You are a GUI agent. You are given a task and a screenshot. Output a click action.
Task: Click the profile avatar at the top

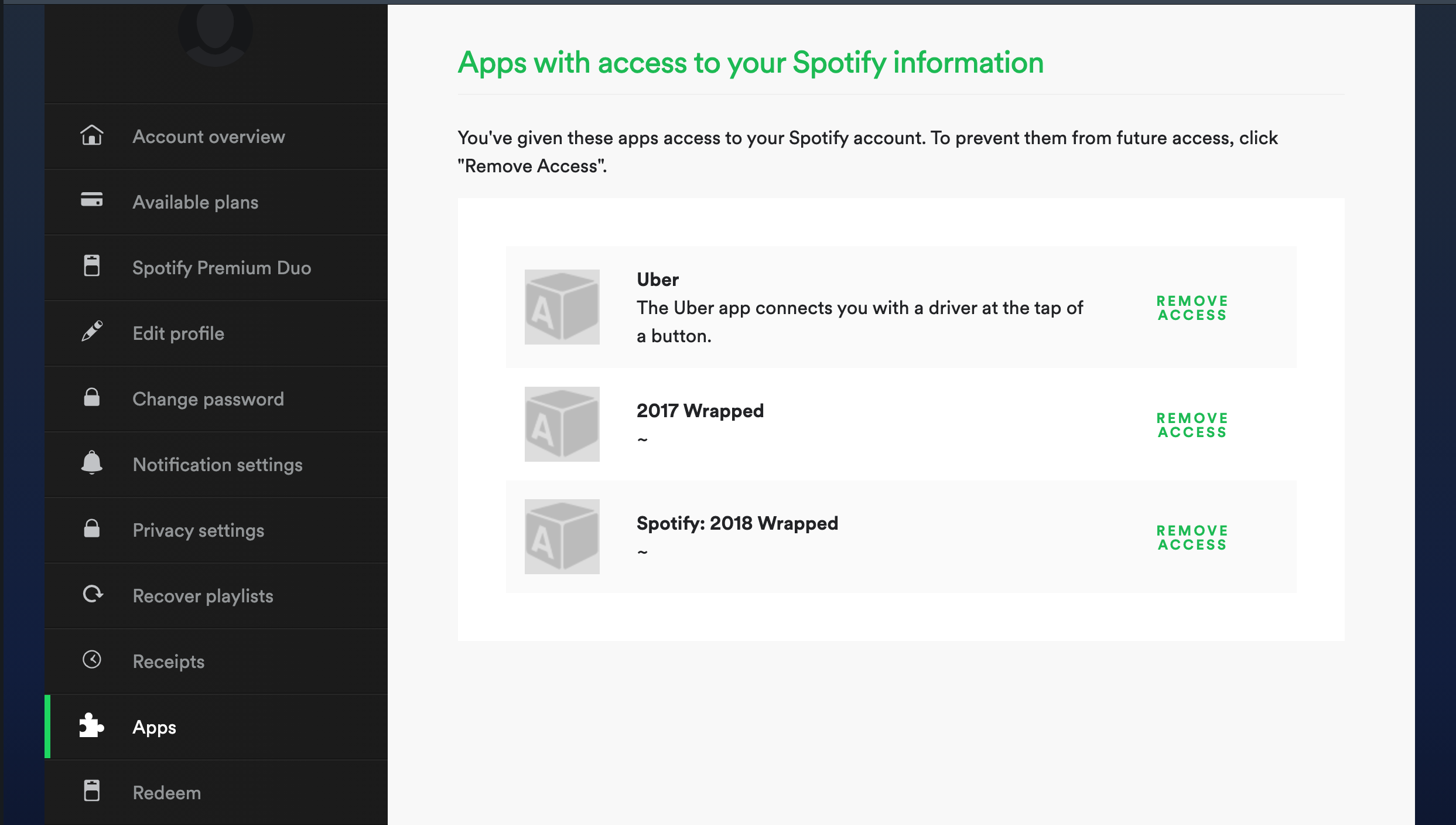(x=217, y=32)
